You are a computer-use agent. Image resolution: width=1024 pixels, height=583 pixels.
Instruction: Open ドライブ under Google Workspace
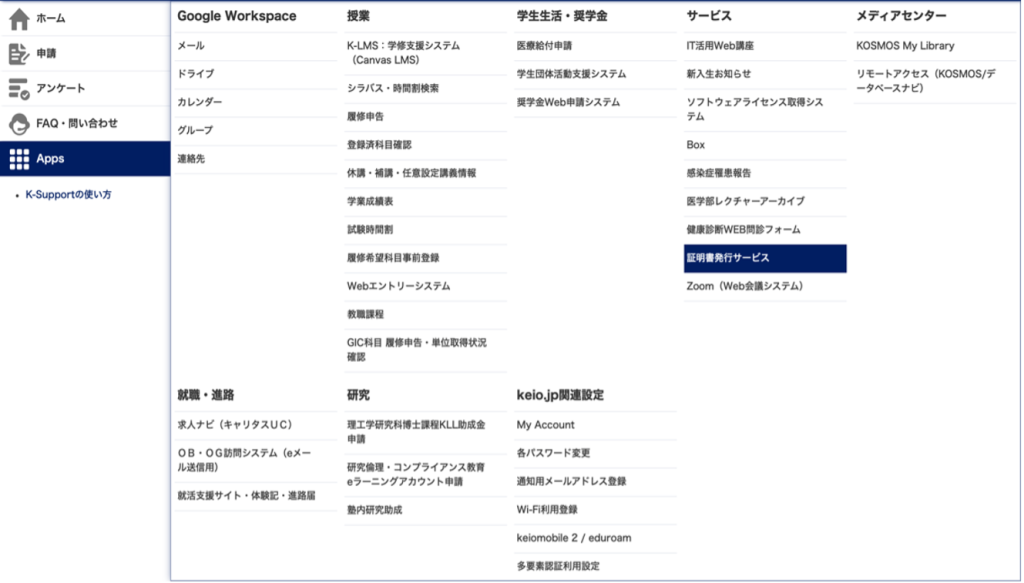(x=195, y=74)
